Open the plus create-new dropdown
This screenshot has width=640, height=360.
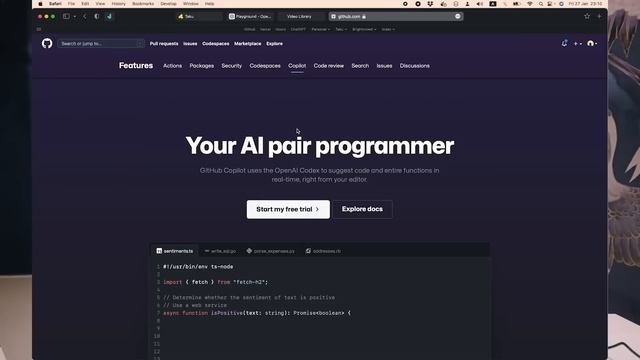click(578, 43)
